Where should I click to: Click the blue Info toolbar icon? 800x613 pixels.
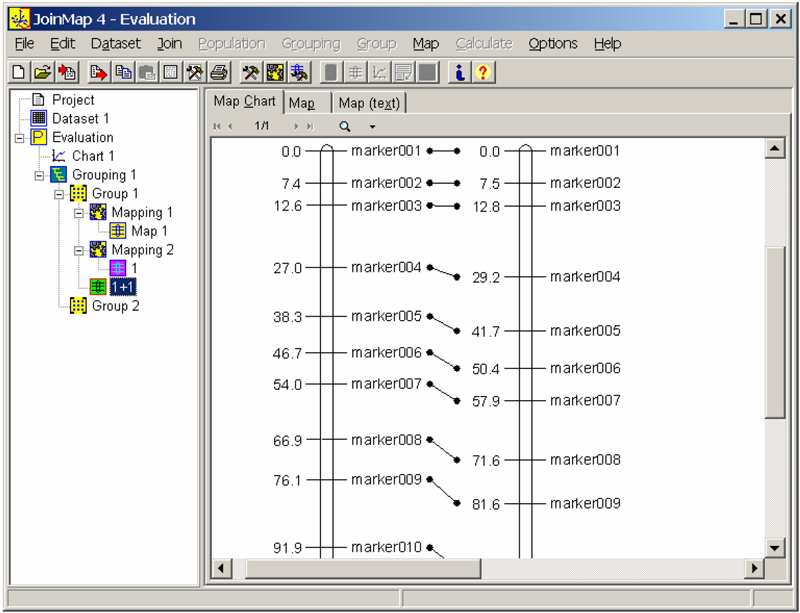459,72
